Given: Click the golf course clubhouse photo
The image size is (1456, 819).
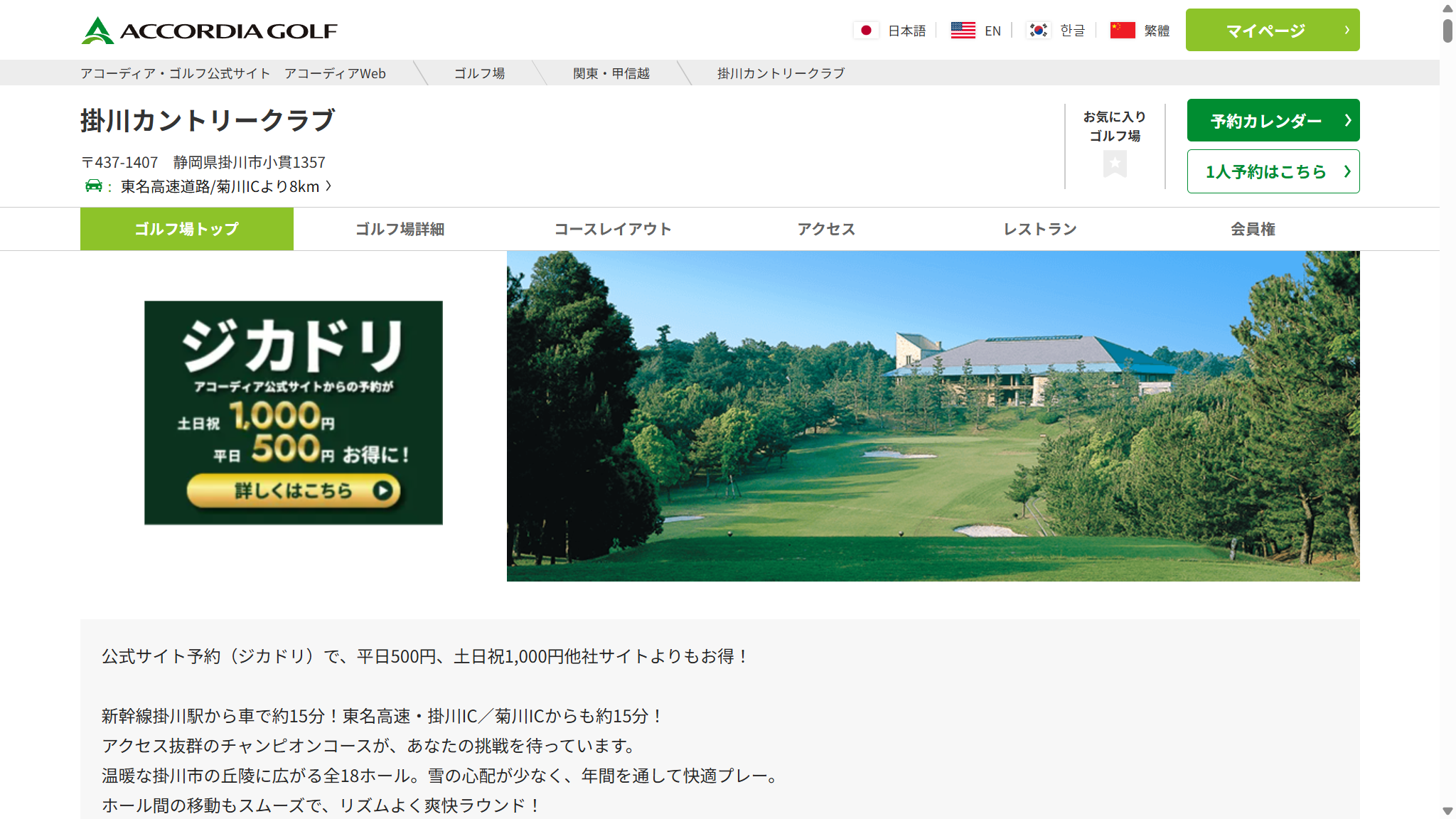Looking at the screenshot, I should tap(933, 416).
